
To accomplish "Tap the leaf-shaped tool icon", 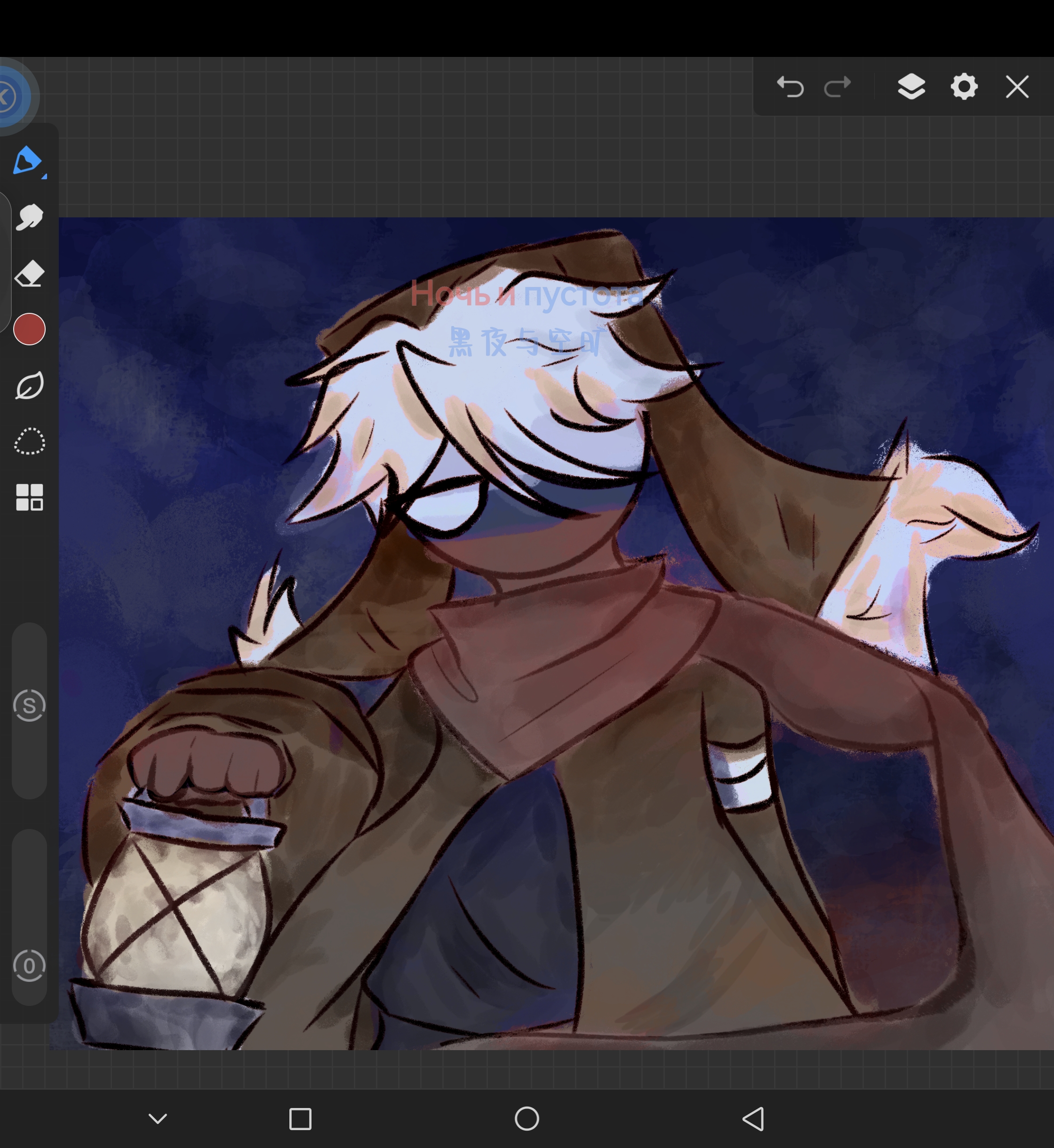I will [29, 385].
